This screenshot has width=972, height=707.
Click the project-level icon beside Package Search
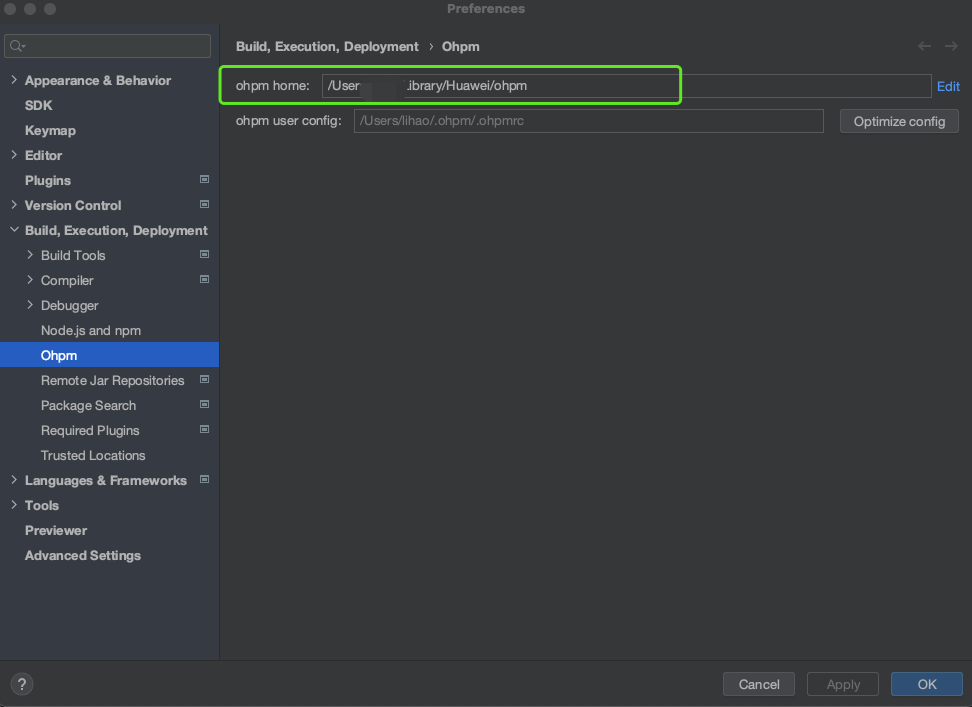[x=204, y=405]
